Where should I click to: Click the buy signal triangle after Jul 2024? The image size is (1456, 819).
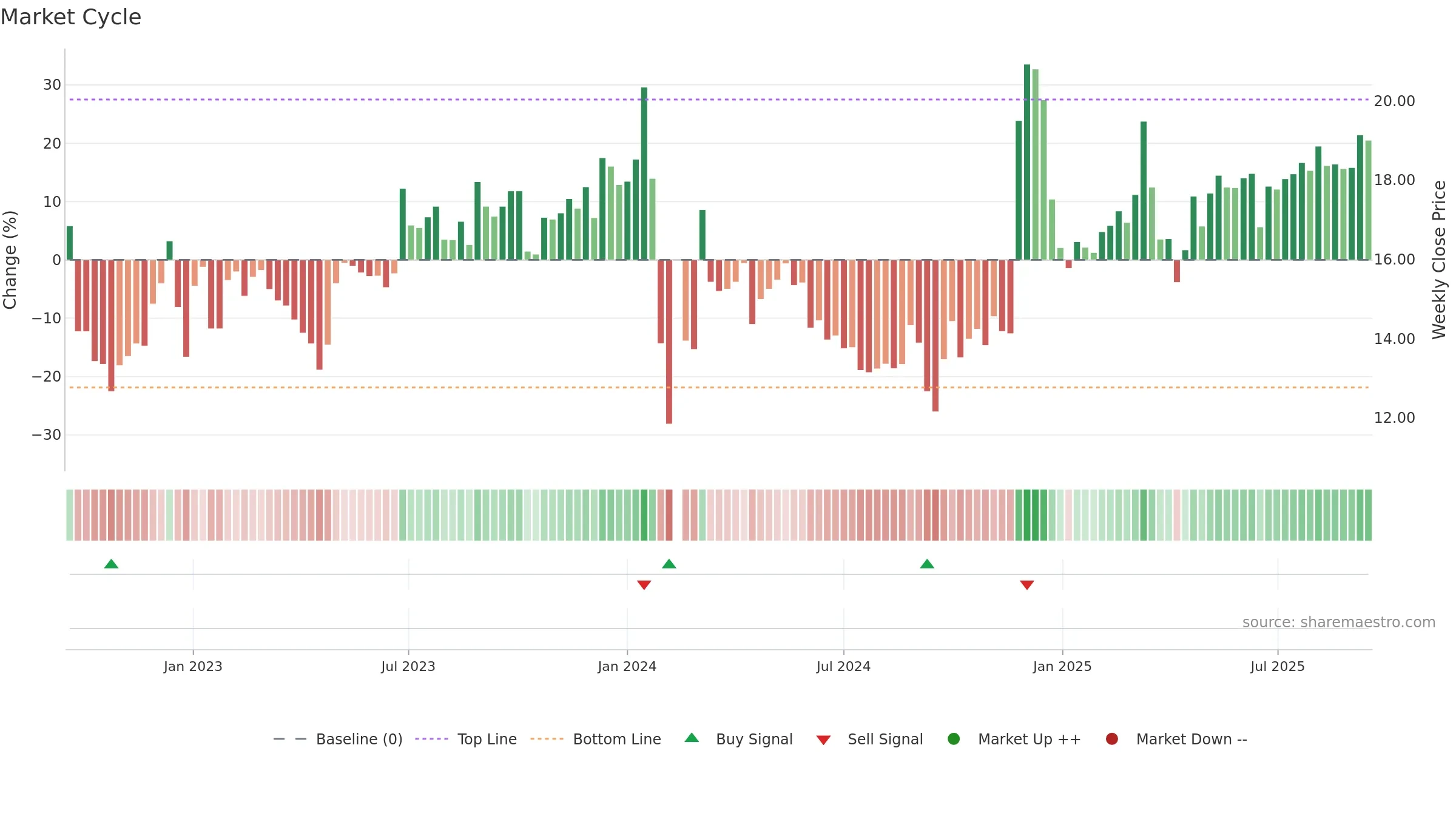927,564
